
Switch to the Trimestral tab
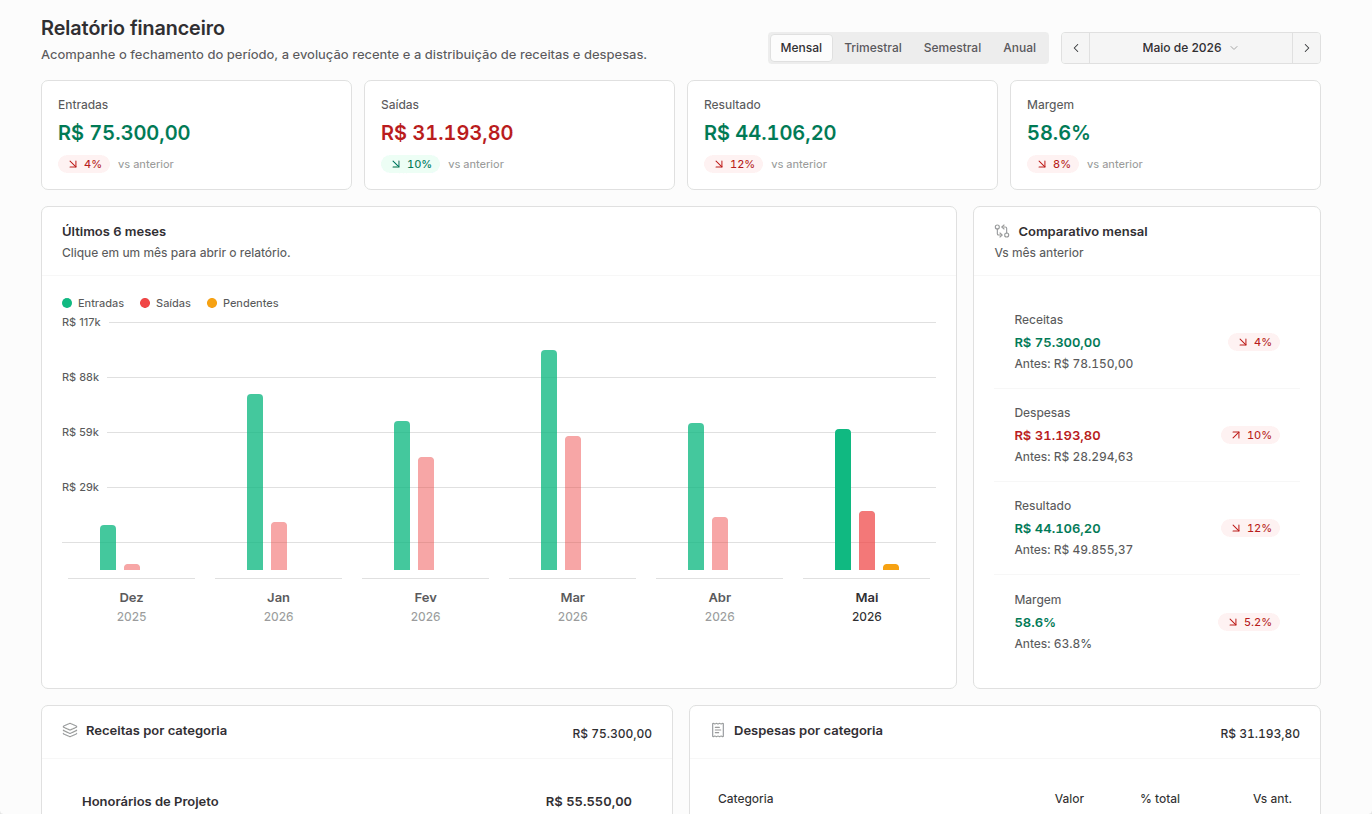[873, 48]
